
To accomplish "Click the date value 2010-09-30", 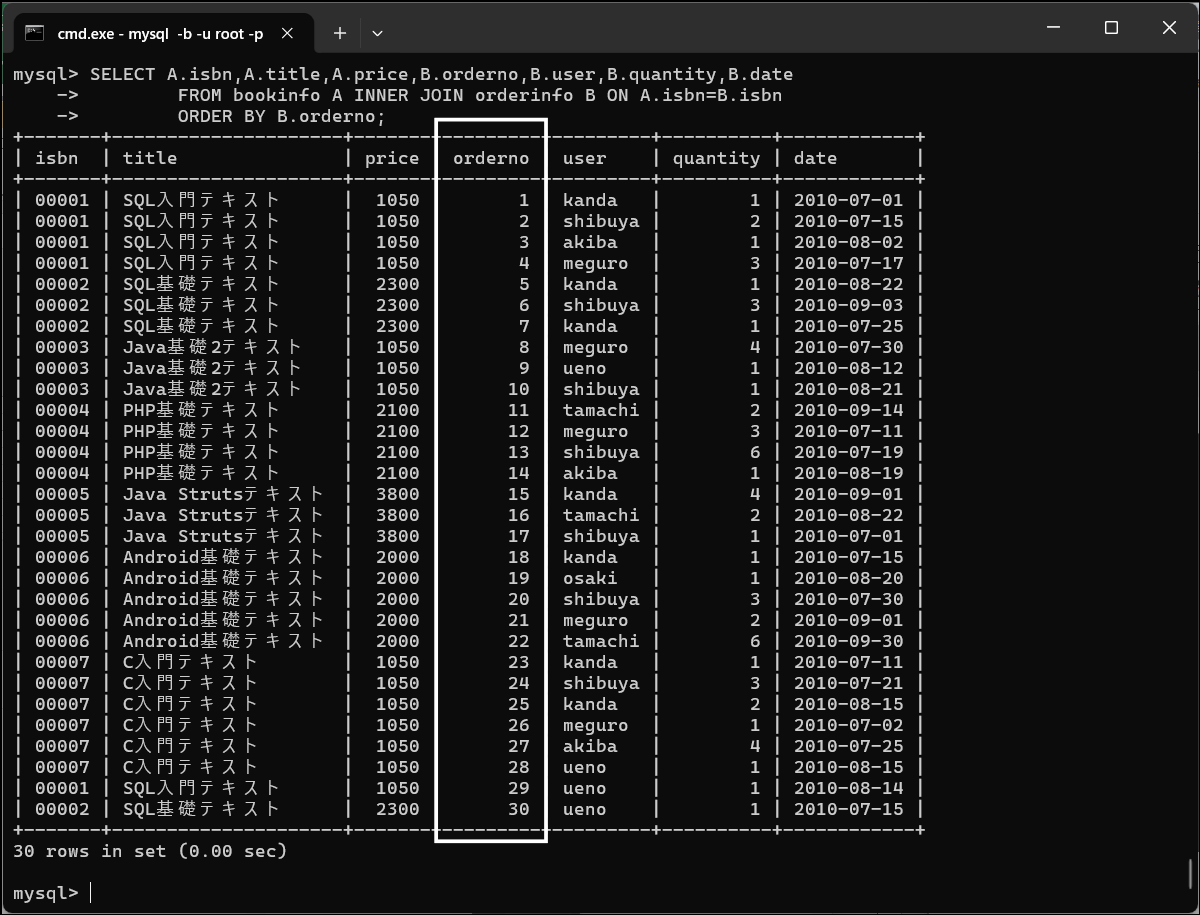I will [848, 641].
